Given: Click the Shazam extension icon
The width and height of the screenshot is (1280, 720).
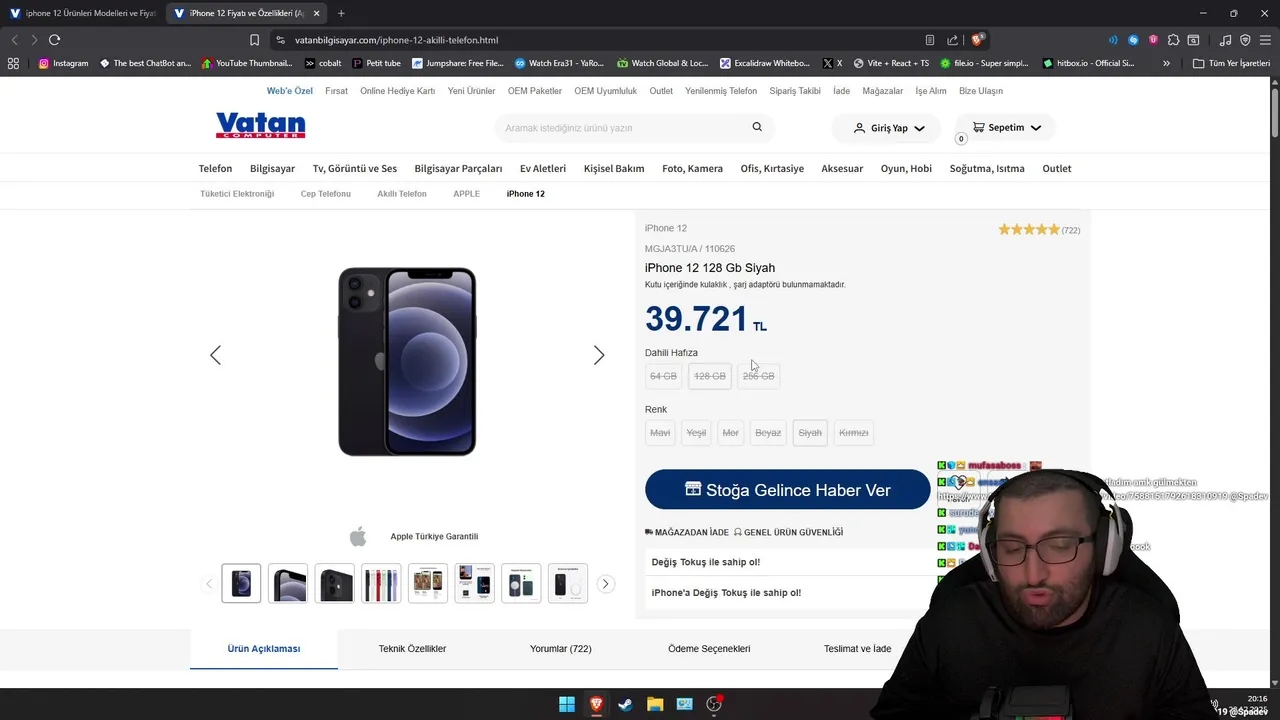Looking at the screenshot, I should [x=1133, y=40].
